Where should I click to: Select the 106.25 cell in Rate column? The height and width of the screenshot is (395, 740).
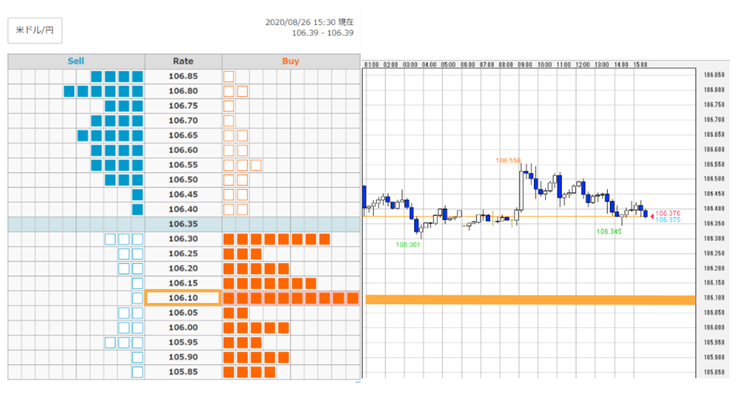tap(183, 254)
